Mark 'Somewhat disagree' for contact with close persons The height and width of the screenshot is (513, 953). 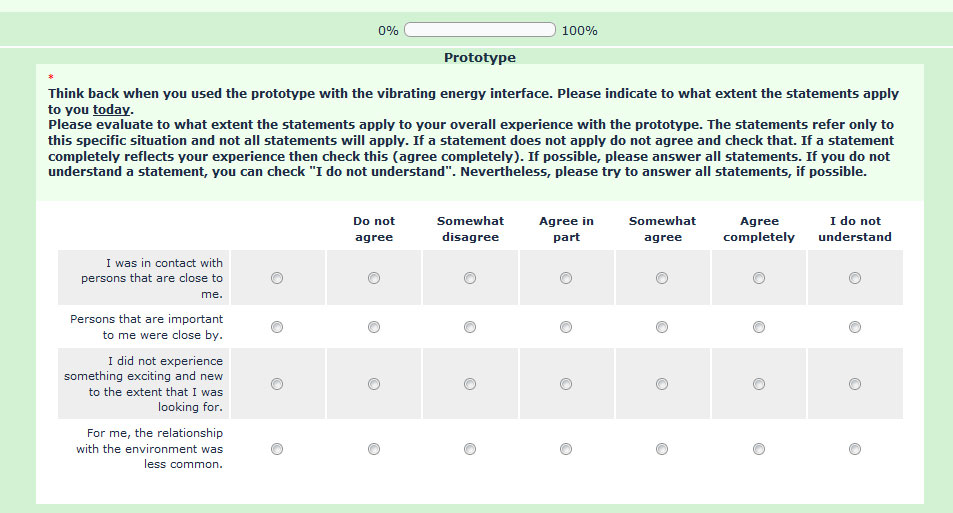pos(470,278)
